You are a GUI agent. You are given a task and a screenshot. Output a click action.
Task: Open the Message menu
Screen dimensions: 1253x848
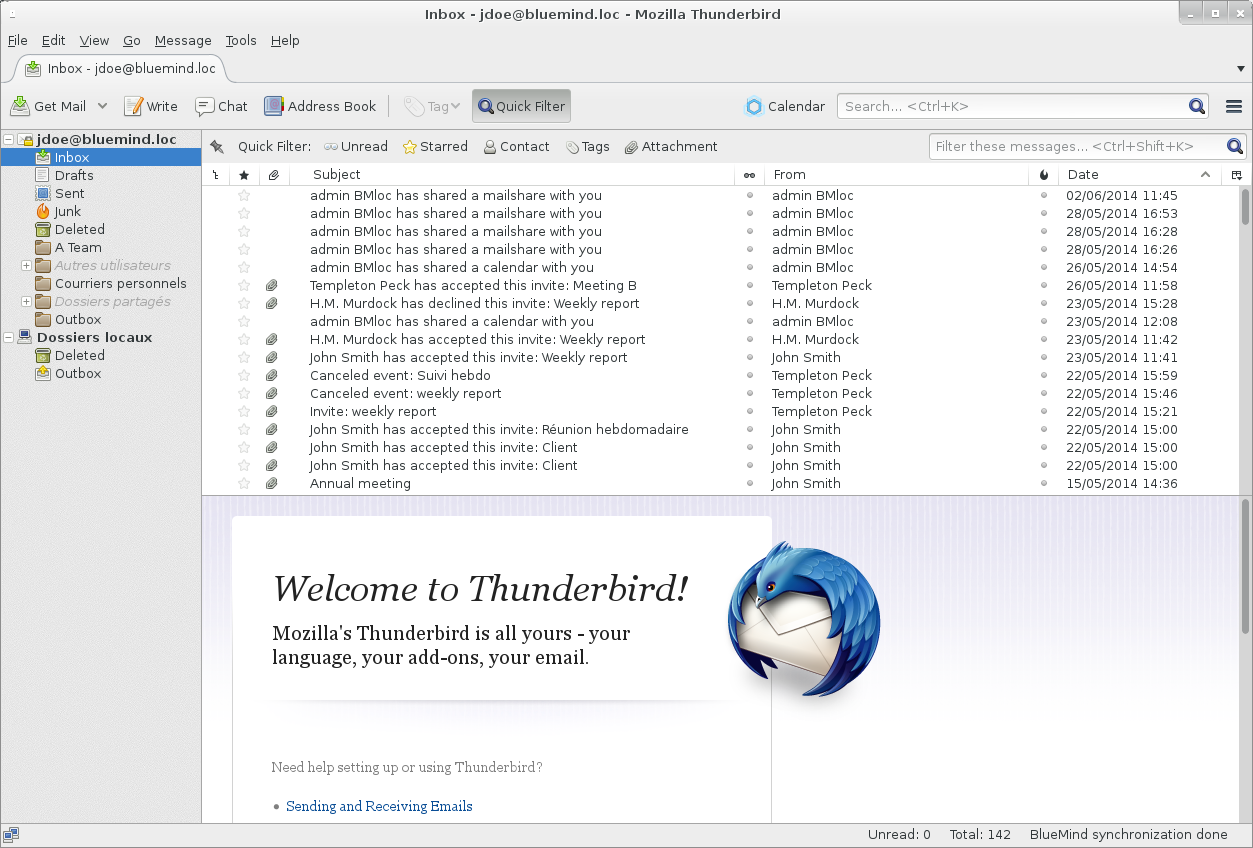point(183,41)
